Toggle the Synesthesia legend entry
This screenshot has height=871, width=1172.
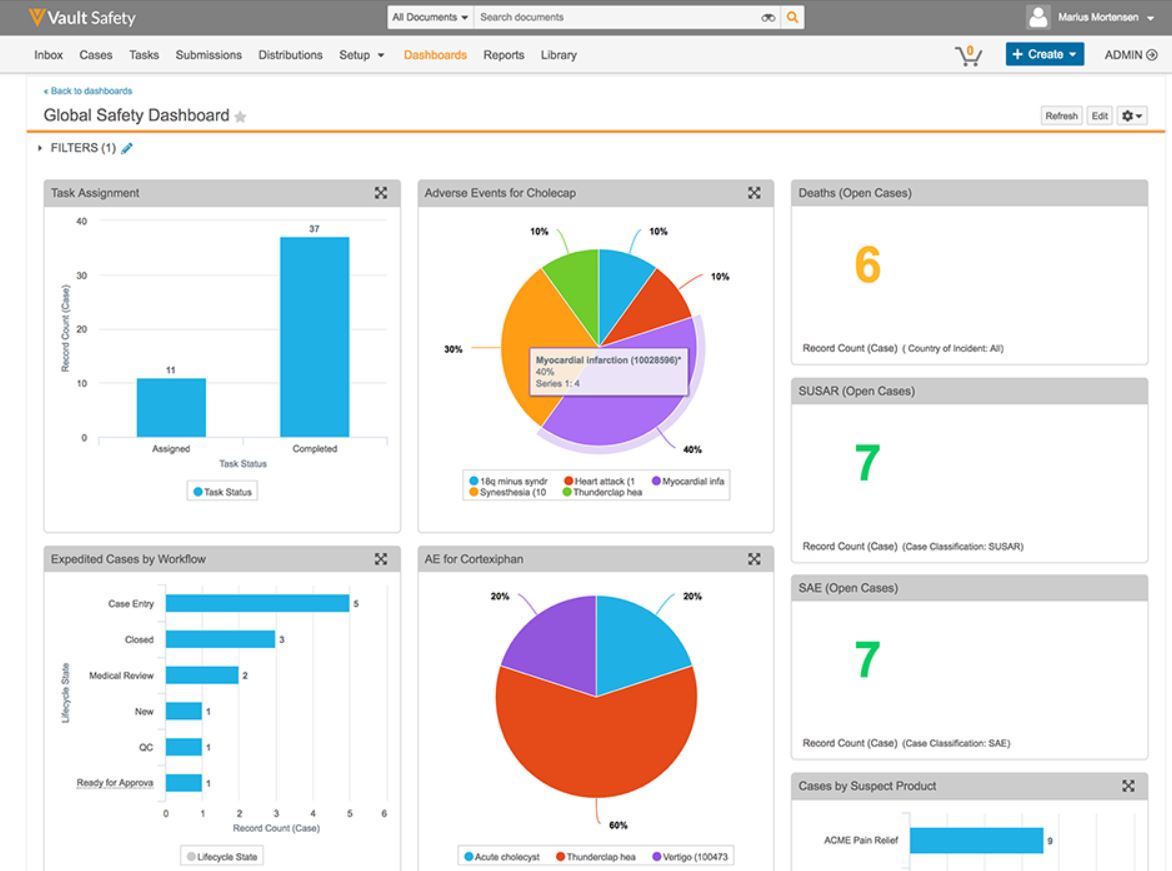pyautogui.click(x=508, y=492)
